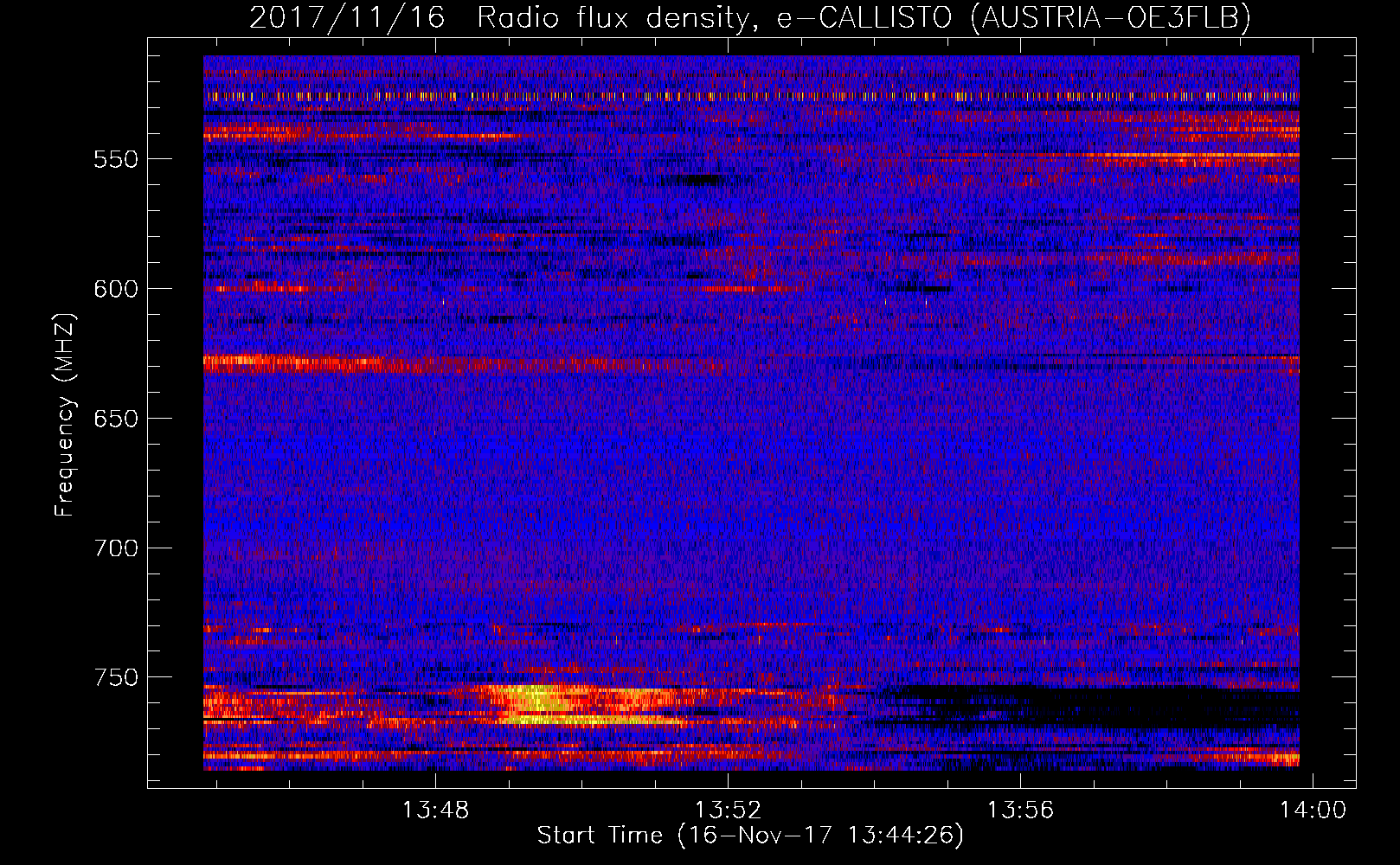Click the "Start Time (16-Nov-17 13:44:26)" label
Viewport: 1400px width, 865px height.
(750, 836)
